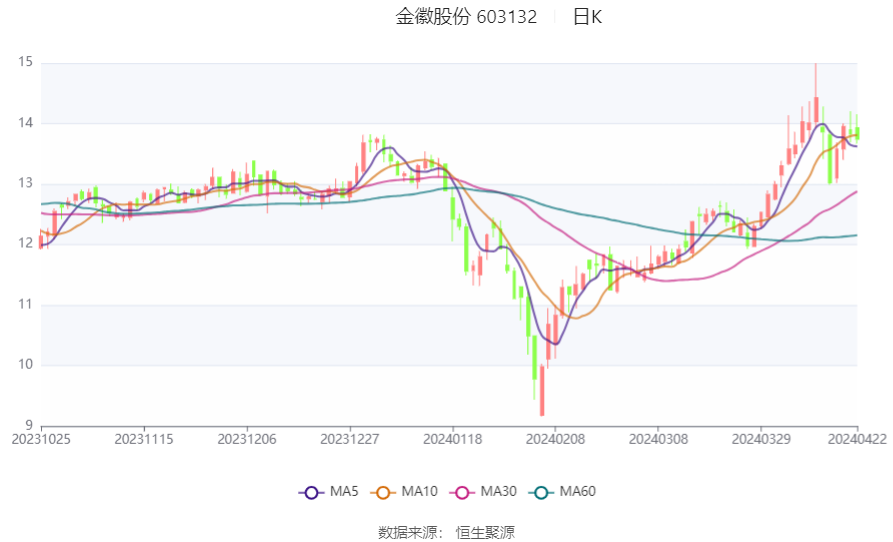
Task: Click the 20240329 date axis label
Action: tap(761, 440)
